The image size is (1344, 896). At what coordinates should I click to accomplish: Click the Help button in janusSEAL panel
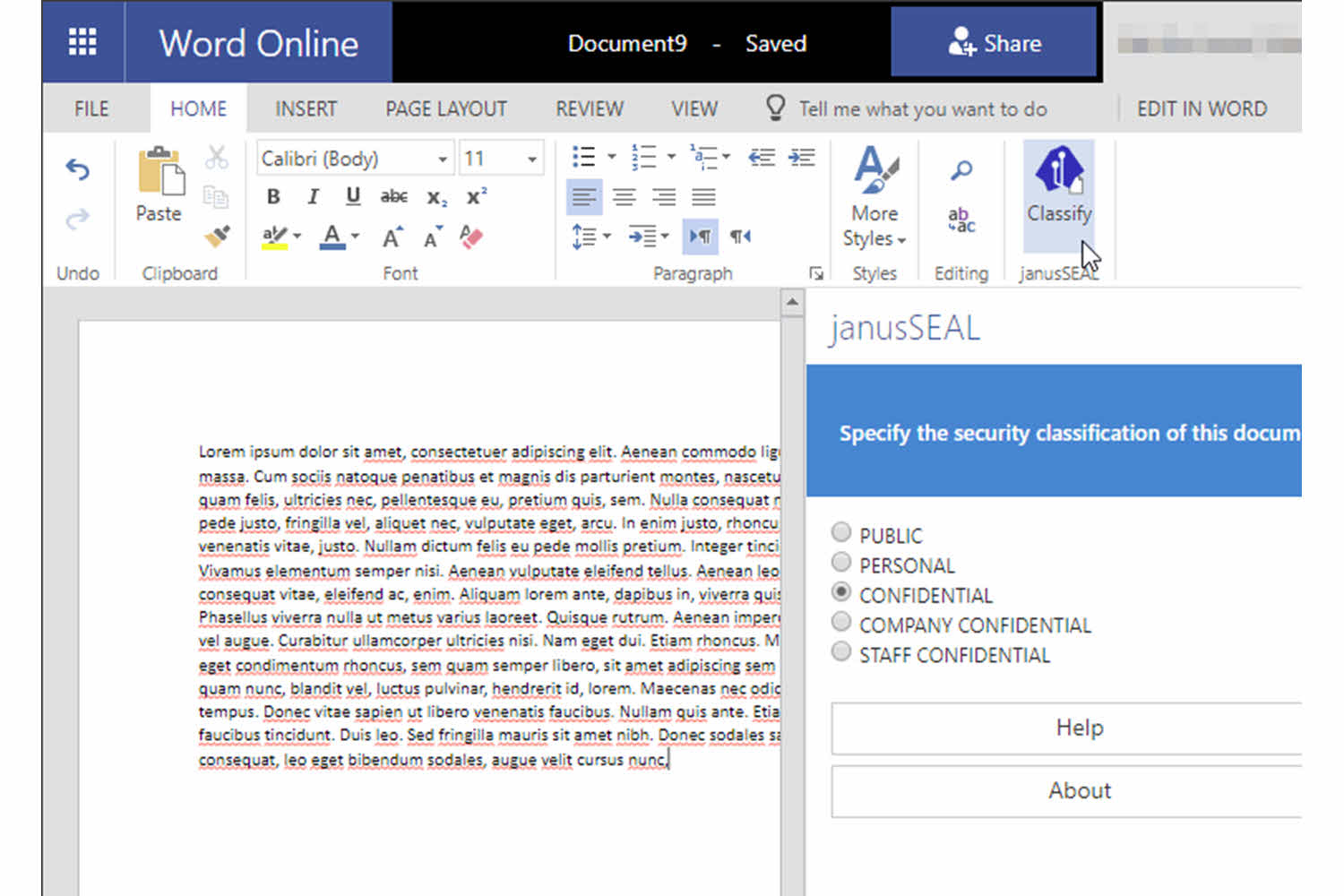tap(1079, 728)
